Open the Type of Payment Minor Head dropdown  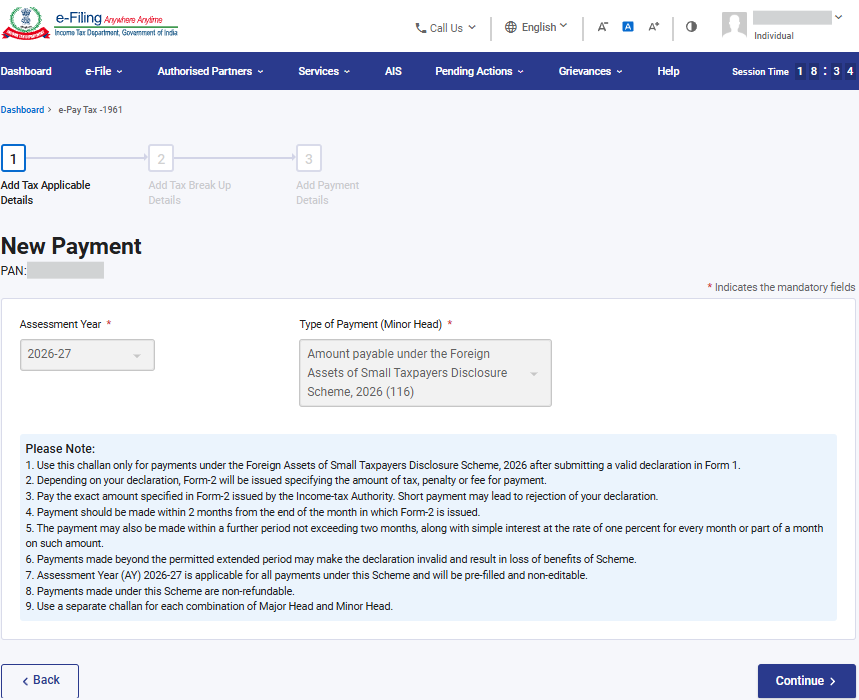(x=425, y=372)
